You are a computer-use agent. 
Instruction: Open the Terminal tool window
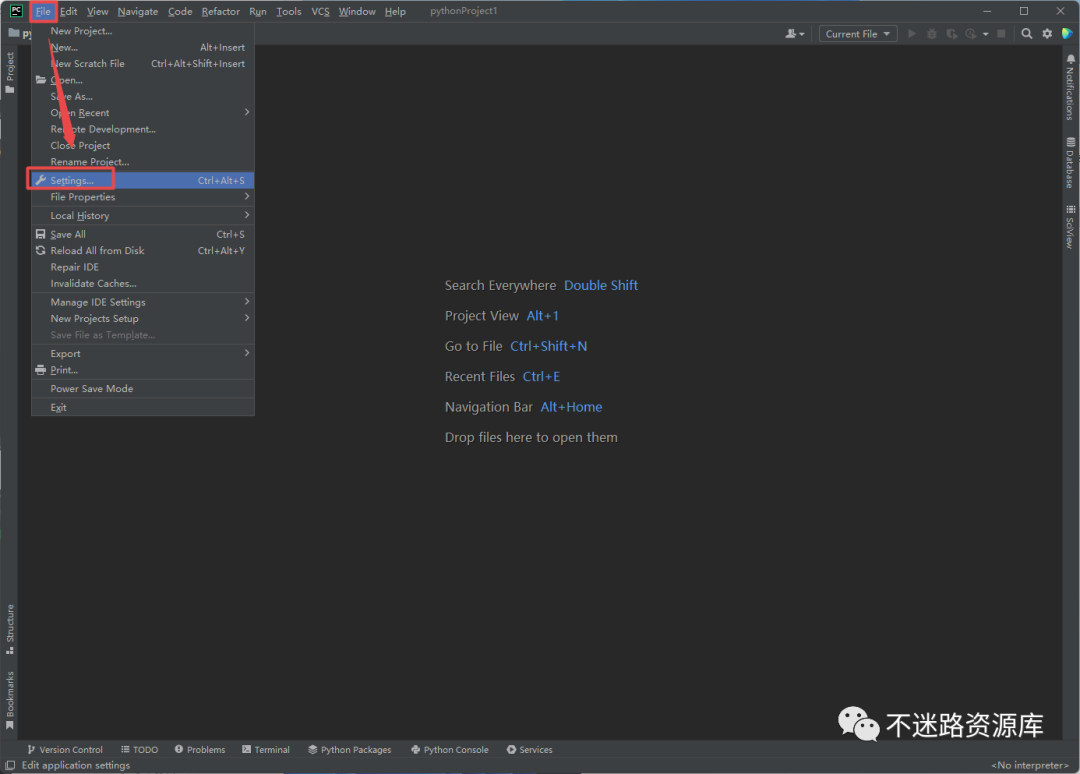(x=266, y=750)
